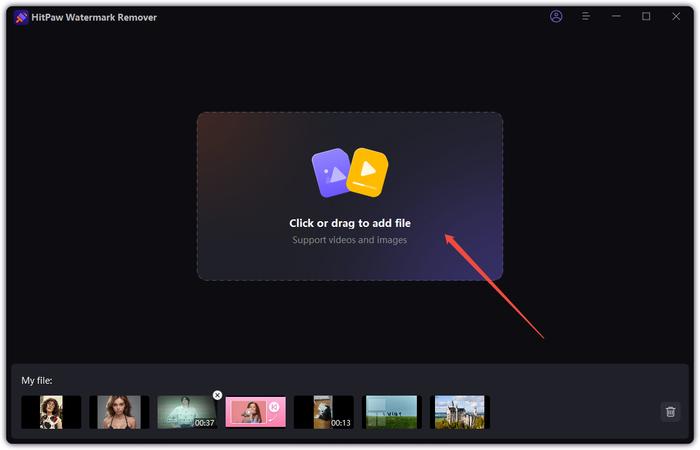The image size is (700, 450).
Task: Maximize the HitPaw window
Action: tap(646, 17)
